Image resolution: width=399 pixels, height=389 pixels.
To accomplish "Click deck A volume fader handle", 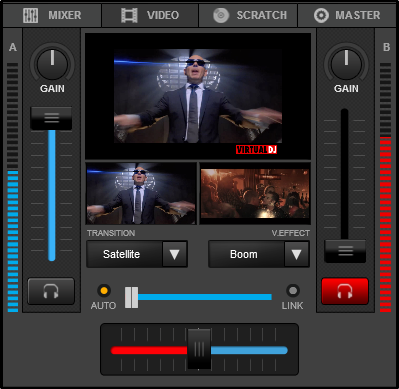I will (x=51, y=118).
